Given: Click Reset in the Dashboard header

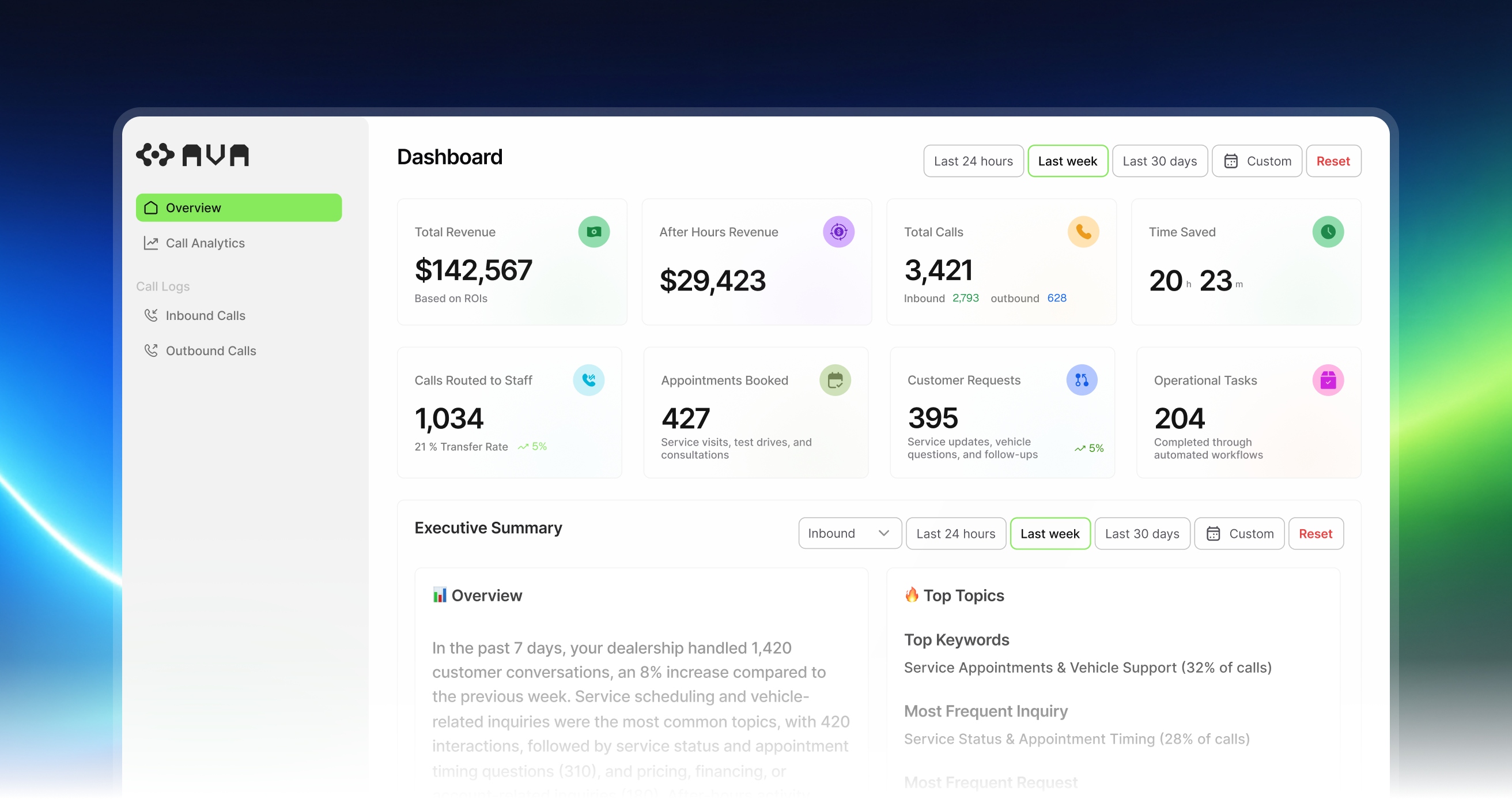Looking at the screenshot, I should tap(1332, 161).
